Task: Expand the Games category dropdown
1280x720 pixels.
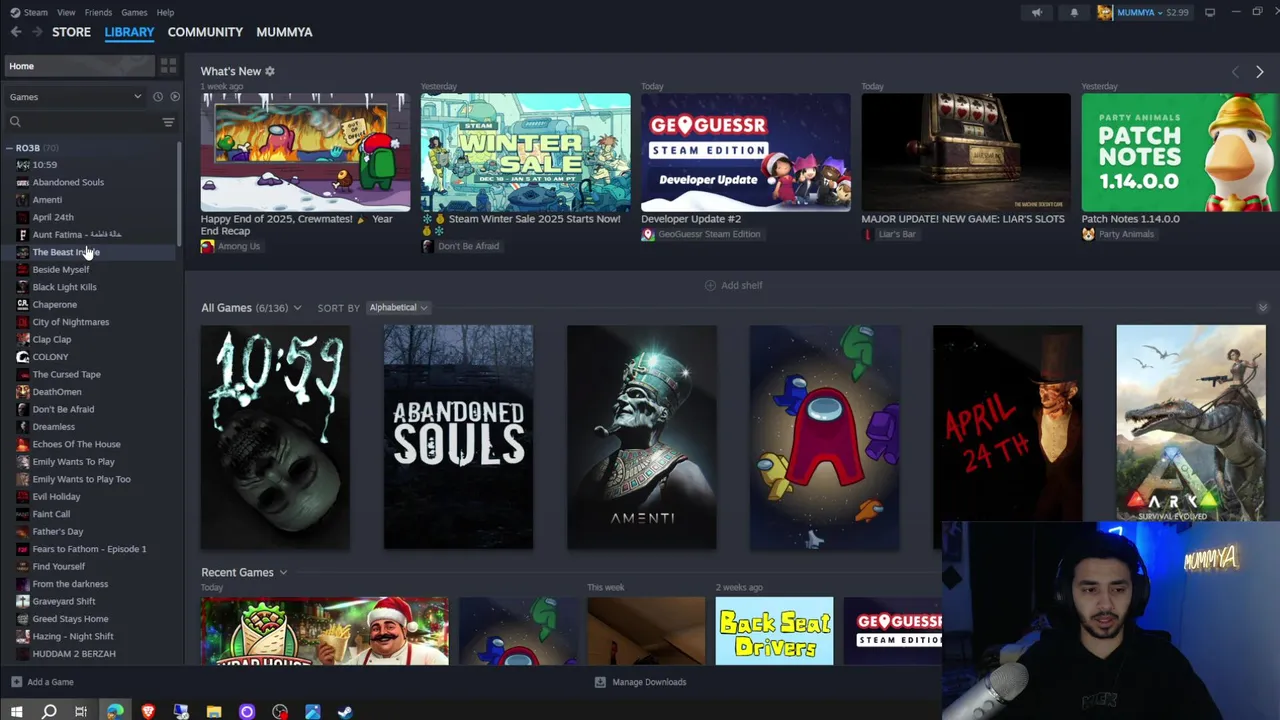Action: click(76, 97)
